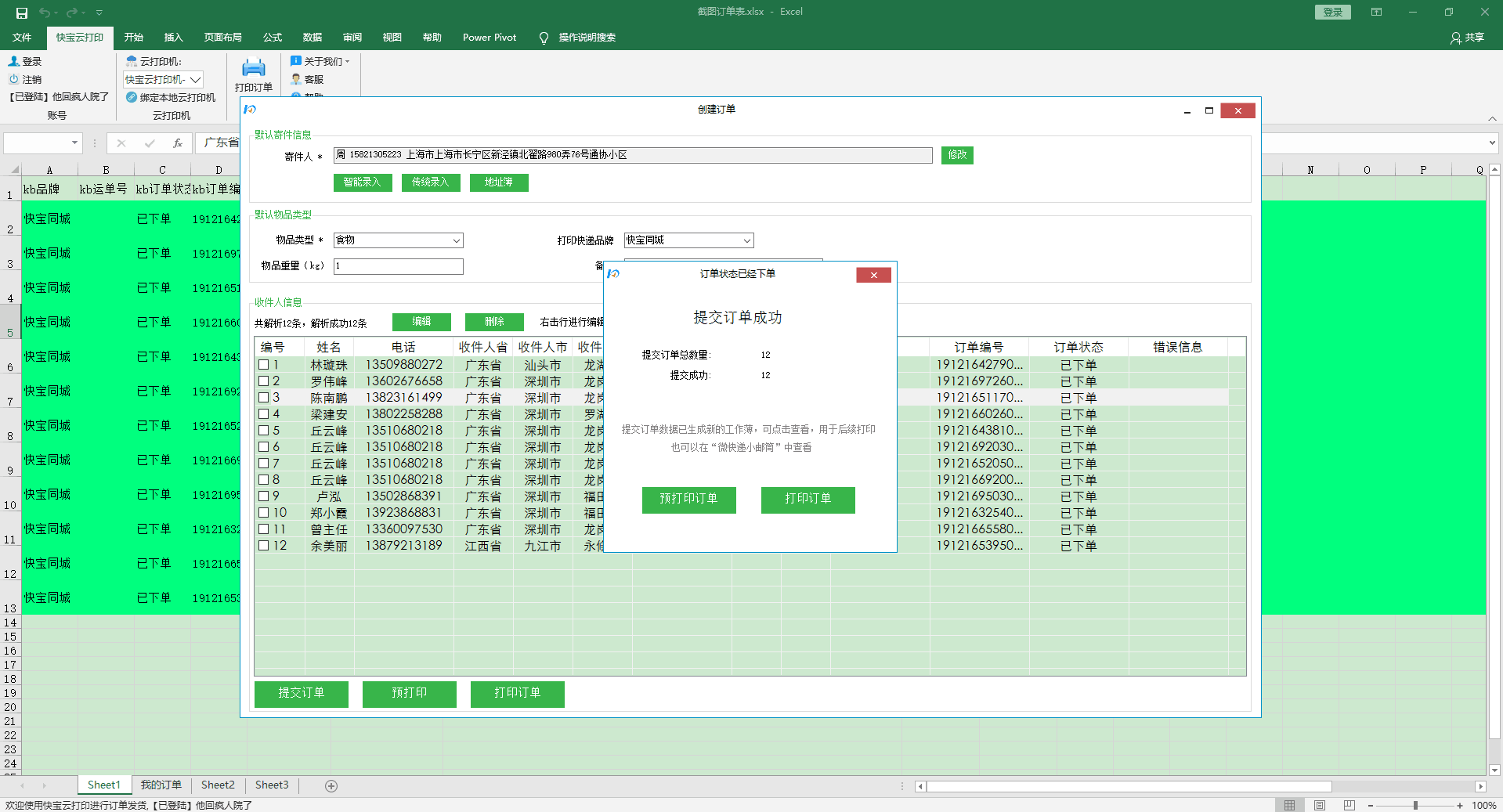Screen dimensions: 1503x812
Task: Click the 修改 sender button
Action: pos(957,155)
